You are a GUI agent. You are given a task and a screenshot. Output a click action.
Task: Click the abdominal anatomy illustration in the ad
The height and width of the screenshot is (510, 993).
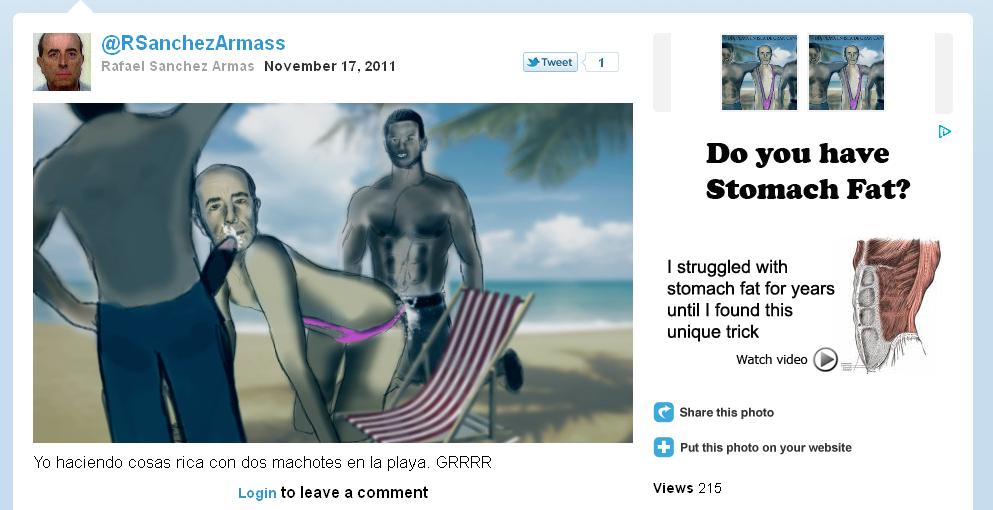pyautogui.click(x=894, y=305)
